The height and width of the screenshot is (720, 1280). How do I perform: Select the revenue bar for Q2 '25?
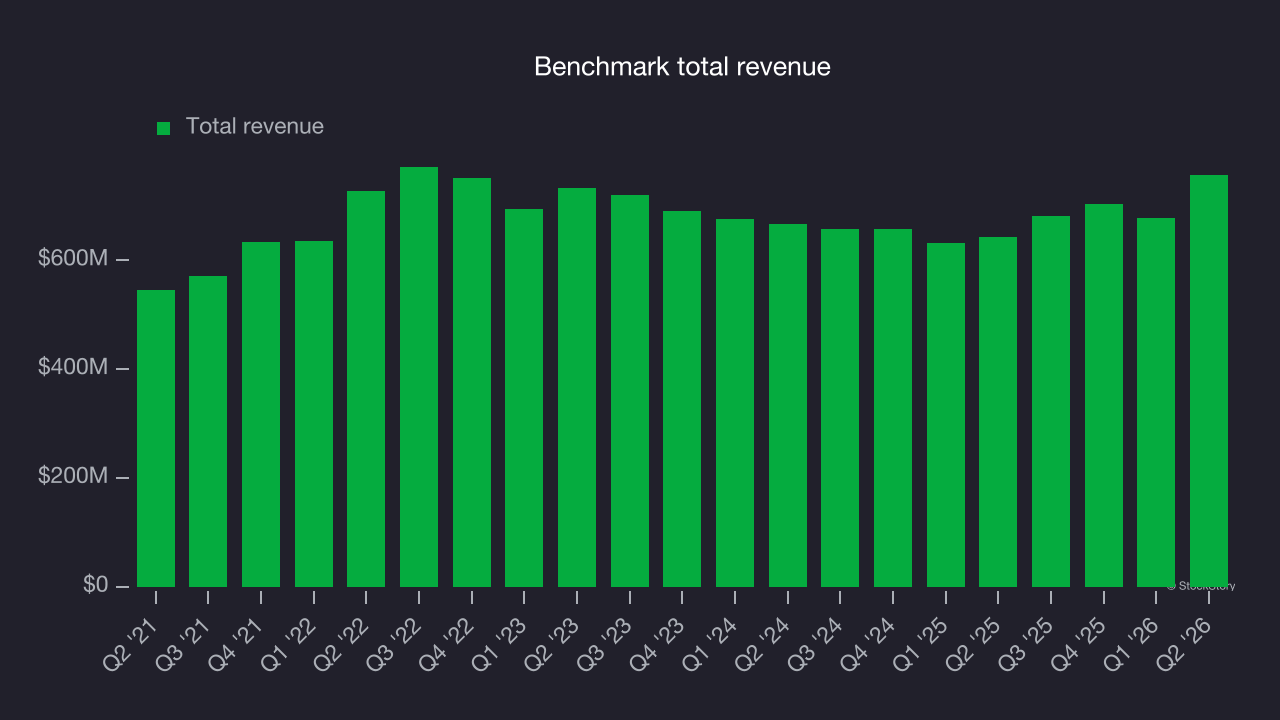coord(998,412)
